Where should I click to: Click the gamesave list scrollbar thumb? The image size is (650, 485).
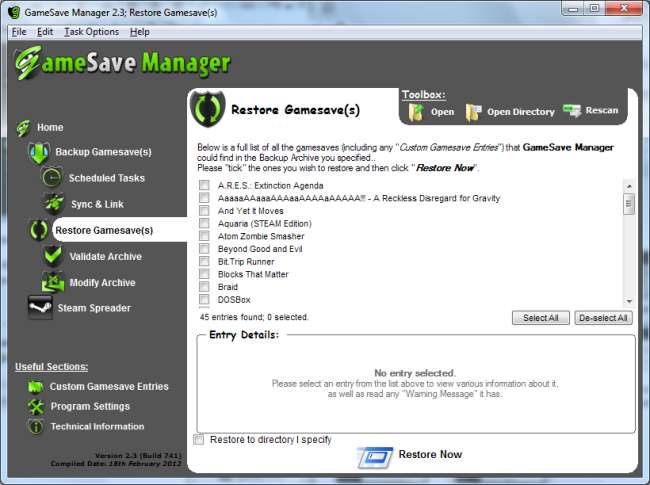pyautogui.click(x=629, y=204)
